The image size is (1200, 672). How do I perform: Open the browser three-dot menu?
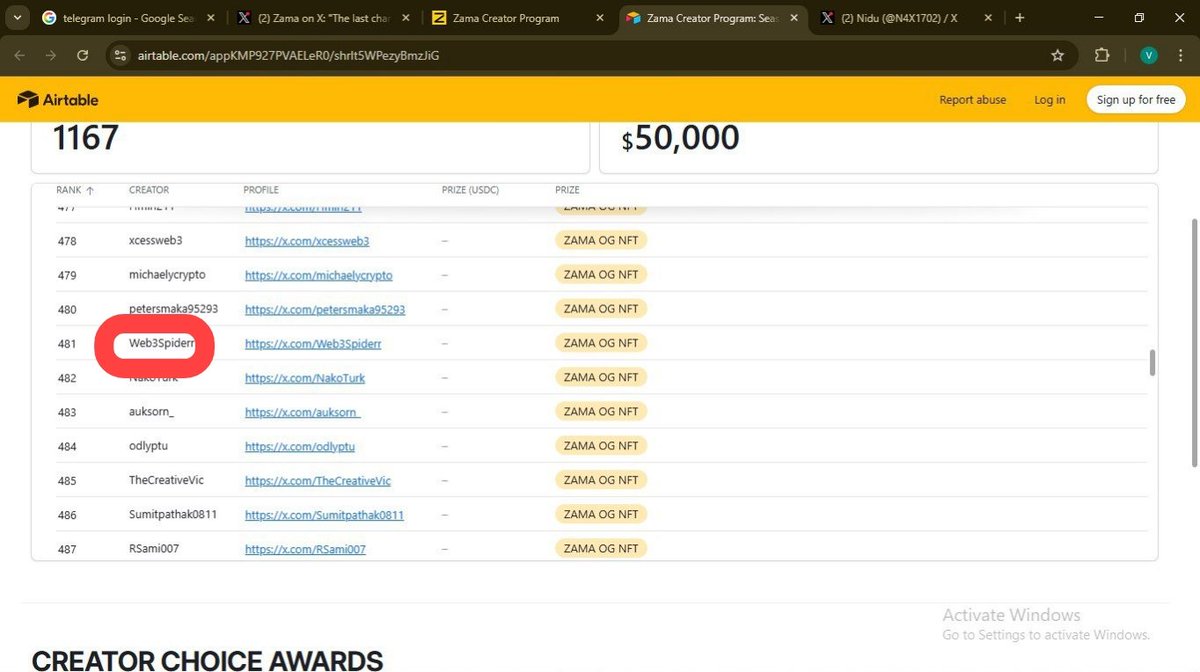click(1182, 56)
